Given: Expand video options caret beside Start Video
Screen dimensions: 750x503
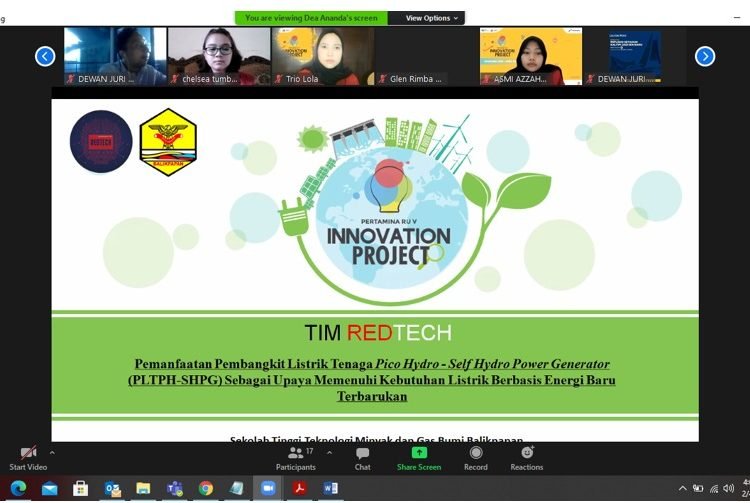Looking at the screenshot, I should click(x=52, y=452).
